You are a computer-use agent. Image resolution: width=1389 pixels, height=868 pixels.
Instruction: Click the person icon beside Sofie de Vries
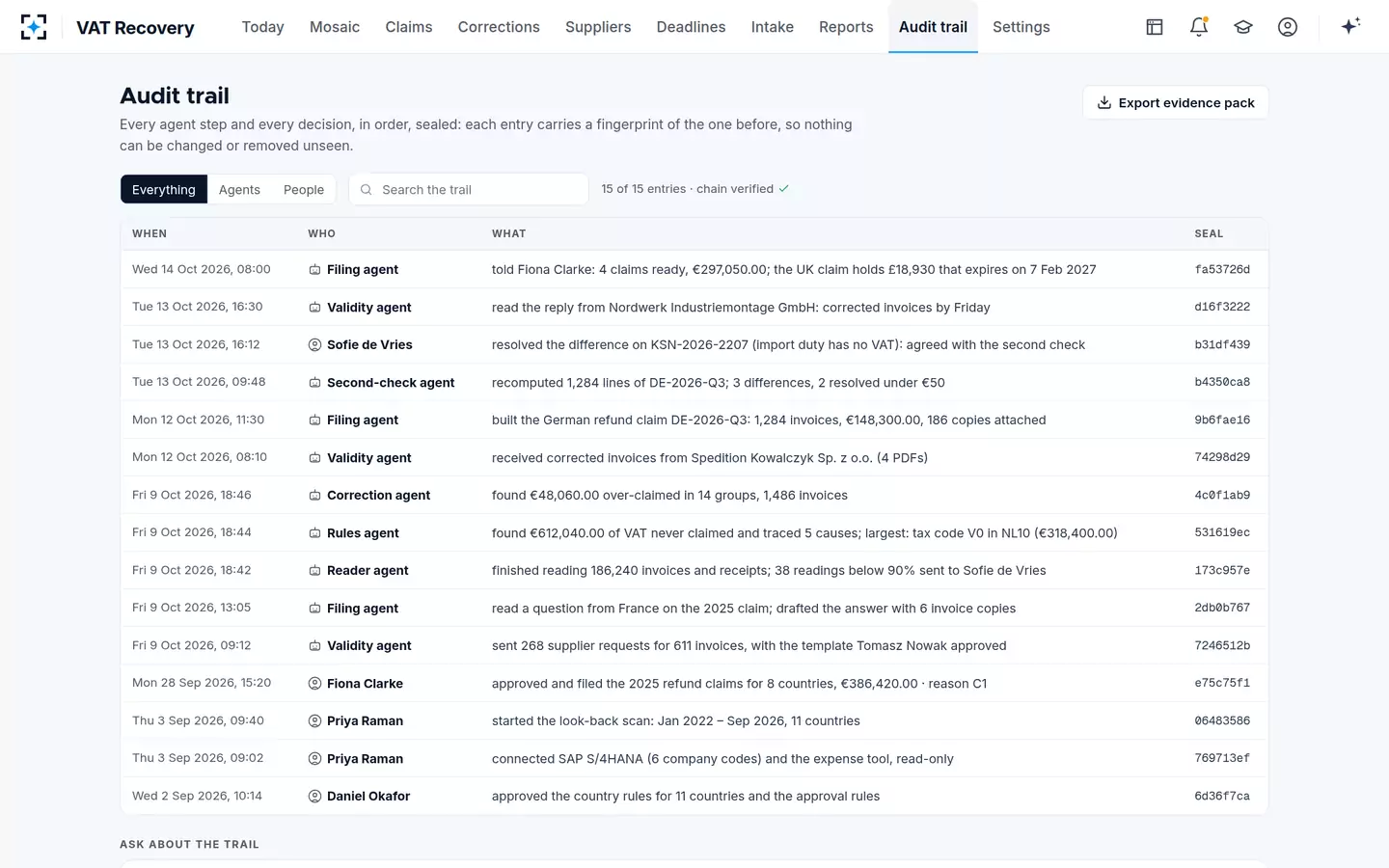click(314, 345)
